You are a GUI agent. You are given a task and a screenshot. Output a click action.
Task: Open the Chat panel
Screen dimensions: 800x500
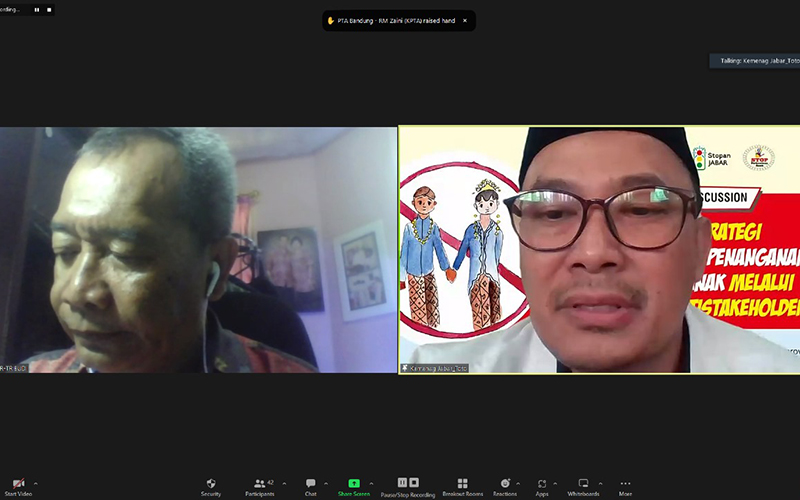click(311, 486)
